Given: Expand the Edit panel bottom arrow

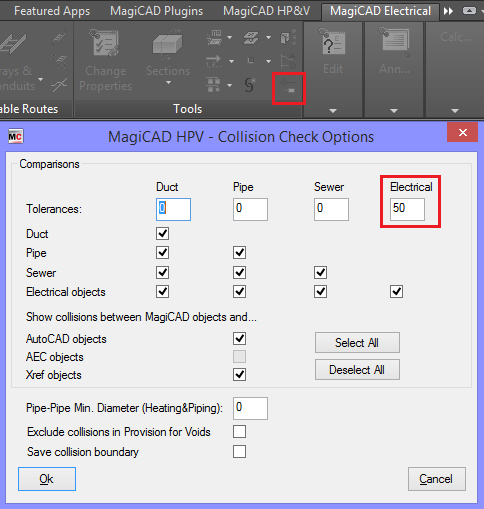Looking at the screenshot, I should click(x=333, y=111).
